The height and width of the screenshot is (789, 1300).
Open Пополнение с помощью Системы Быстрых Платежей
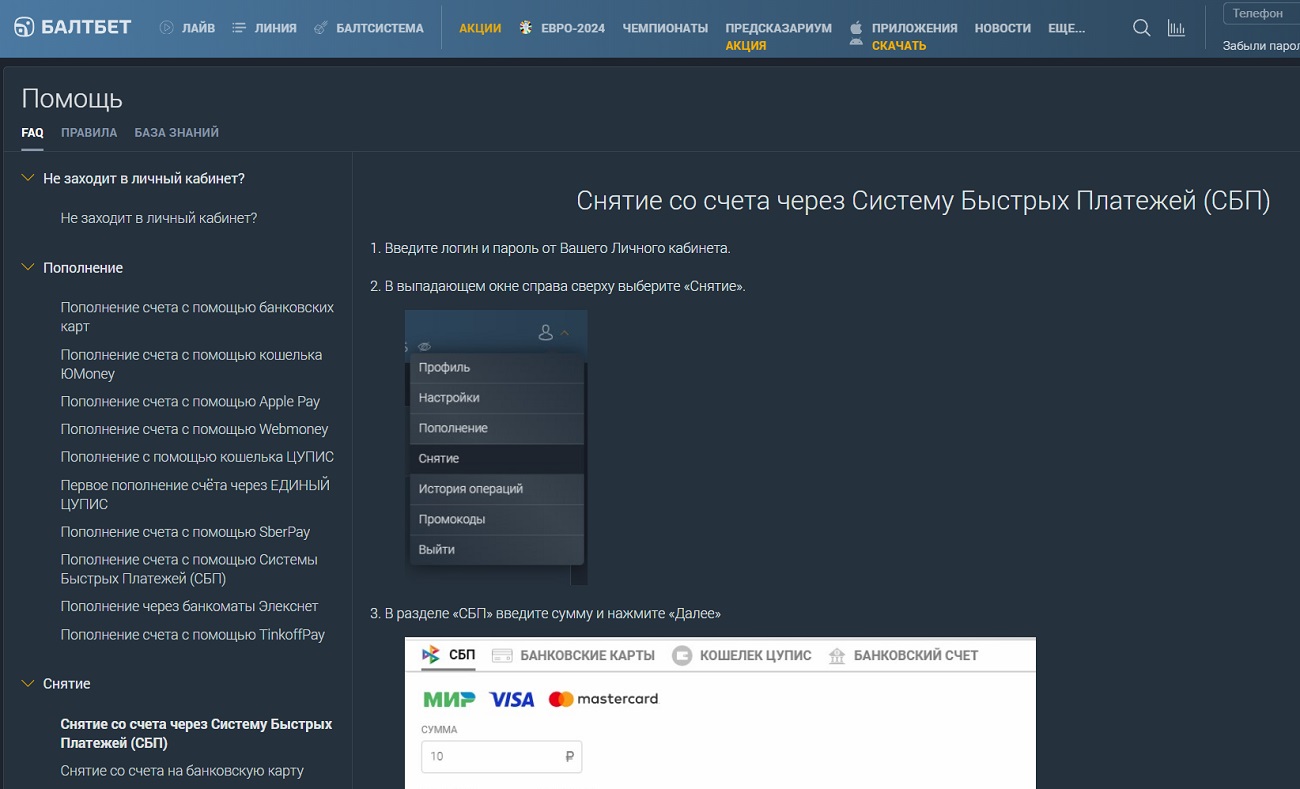tap(189, 569)
